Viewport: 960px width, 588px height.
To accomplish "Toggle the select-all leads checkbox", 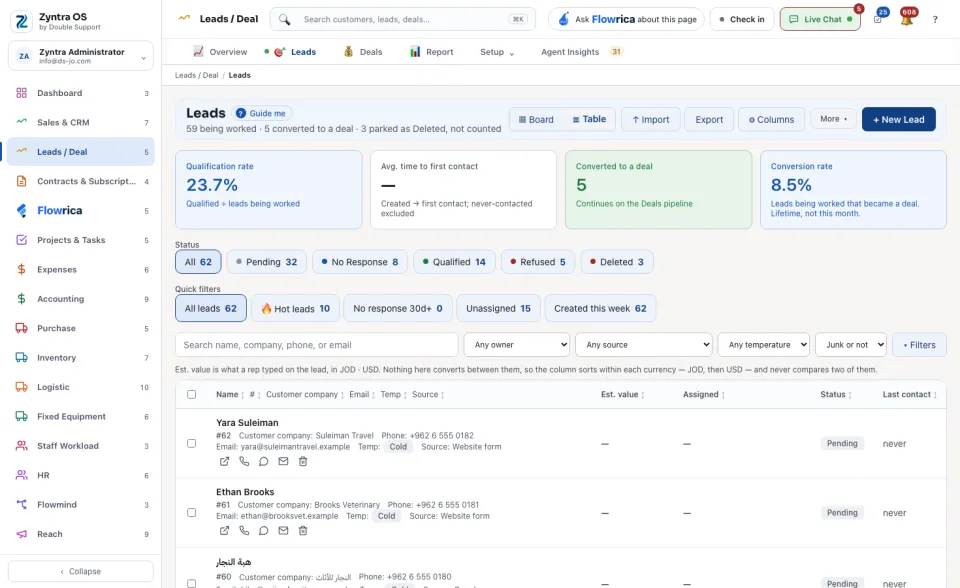I will point(192,394).
